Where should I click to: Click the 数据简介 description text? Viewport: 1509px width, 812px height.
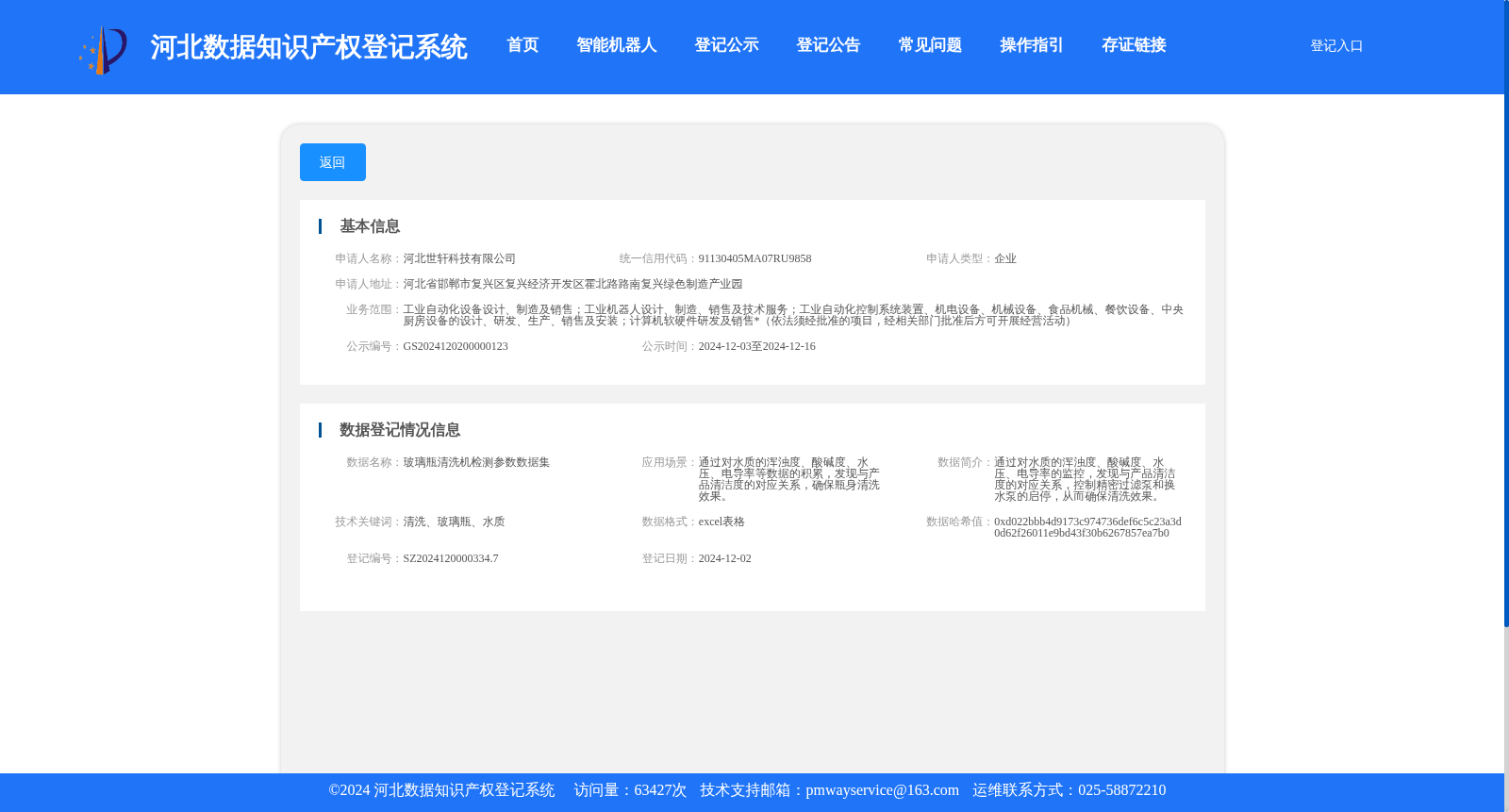1085,479
